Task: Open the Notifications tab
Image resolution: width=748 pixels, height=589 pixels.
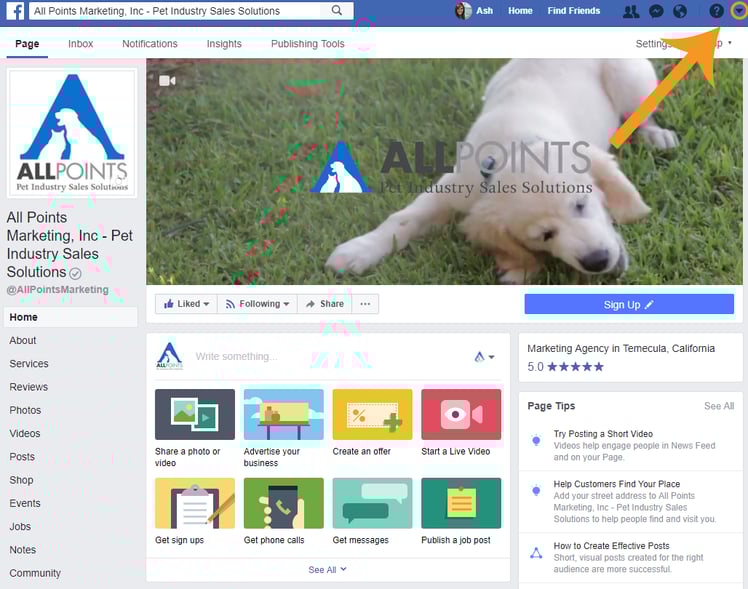Action: pyautogui.click(x=150, y=44)
